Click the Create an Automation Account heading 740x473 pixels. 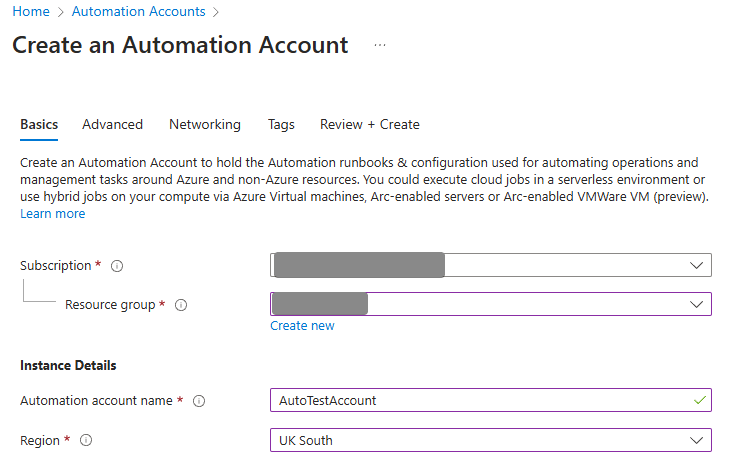coord(180,45)
